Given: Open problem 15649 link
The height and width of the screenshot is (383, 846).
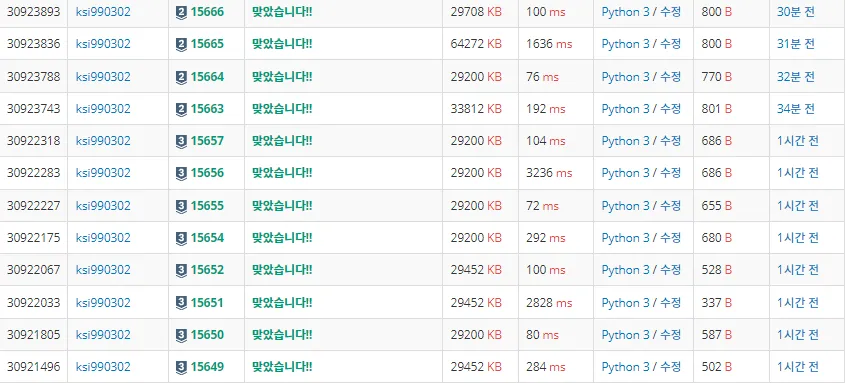Looking at the screenshot, I should point(207,367).
